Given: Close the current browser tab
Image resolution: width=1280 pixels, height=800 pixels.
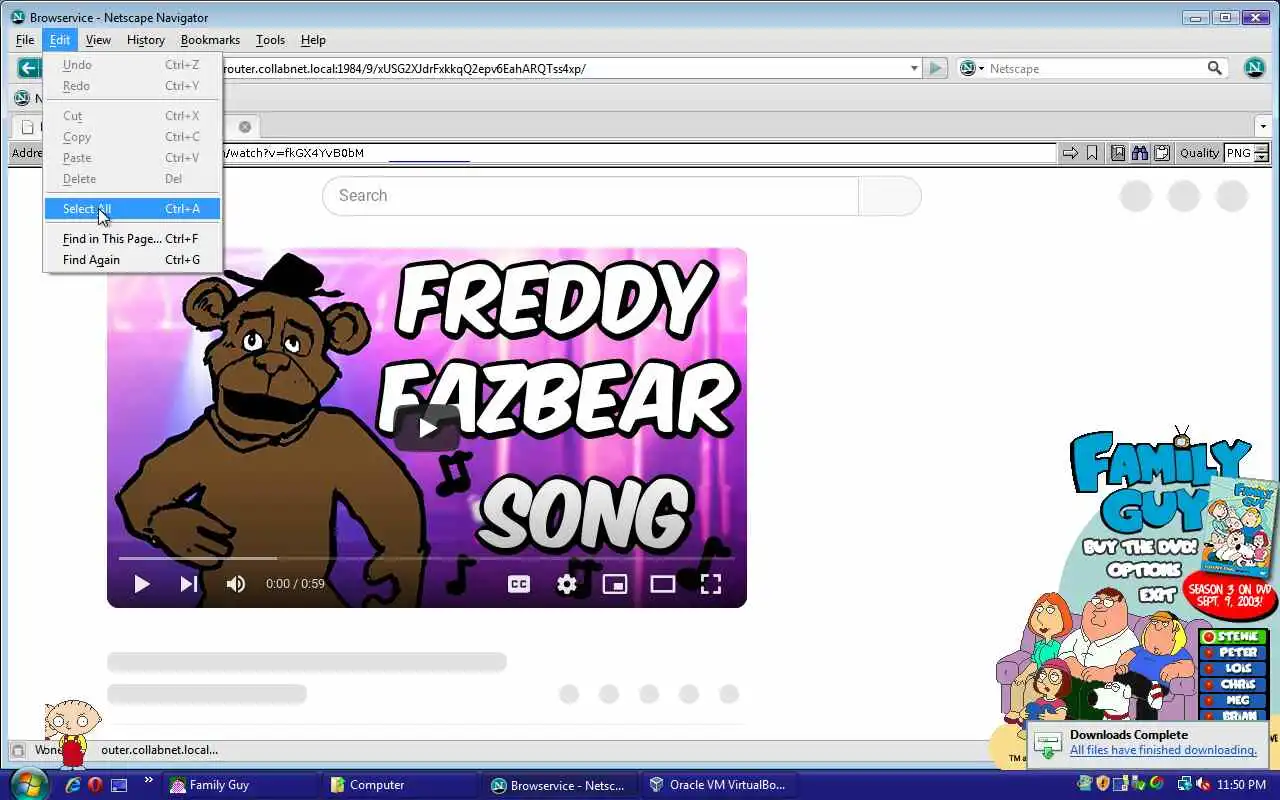Looking at the screenshot, I should click(x=245, y=127).
